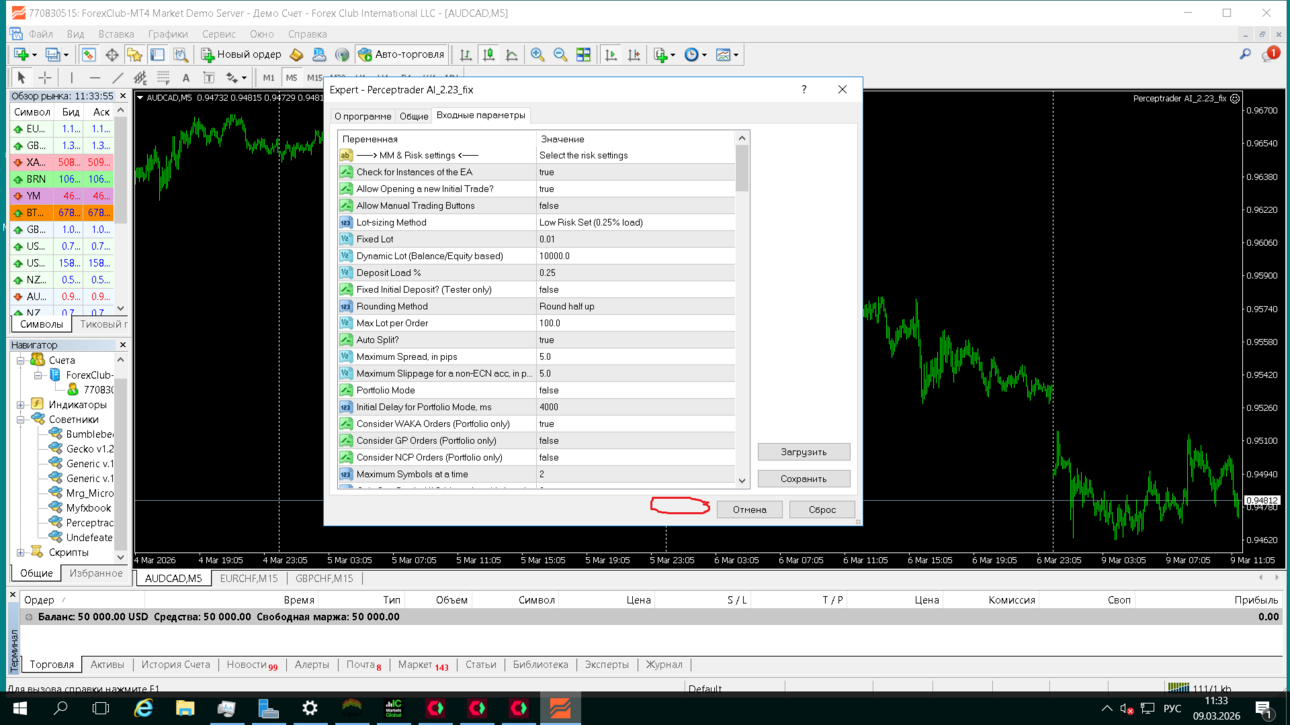Click the Zoom Out magnifier icon
The height and width of the screenshot is (725, 1290).
(x=560, y=55)
